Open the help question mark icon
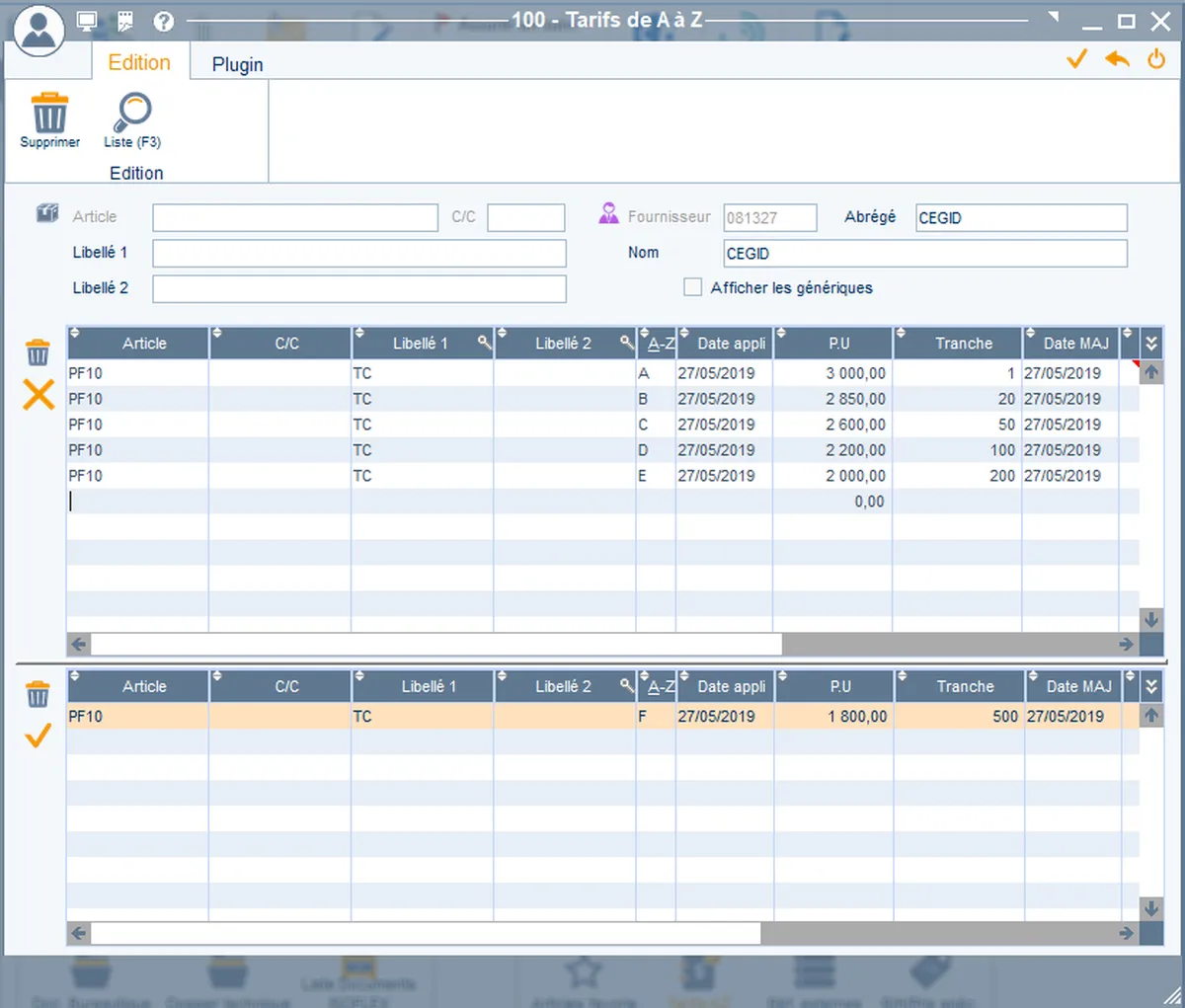 [164, 21]
